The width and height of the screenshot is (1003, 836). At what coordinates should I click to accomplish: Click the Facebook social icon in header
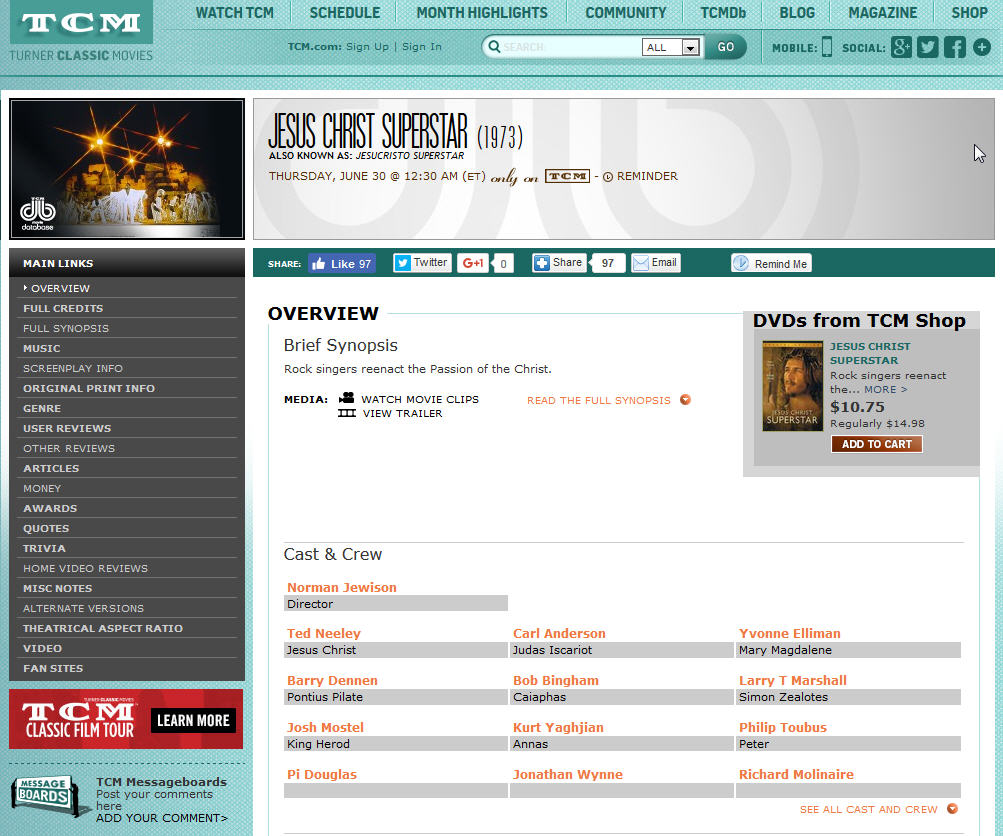pos(955,47)
